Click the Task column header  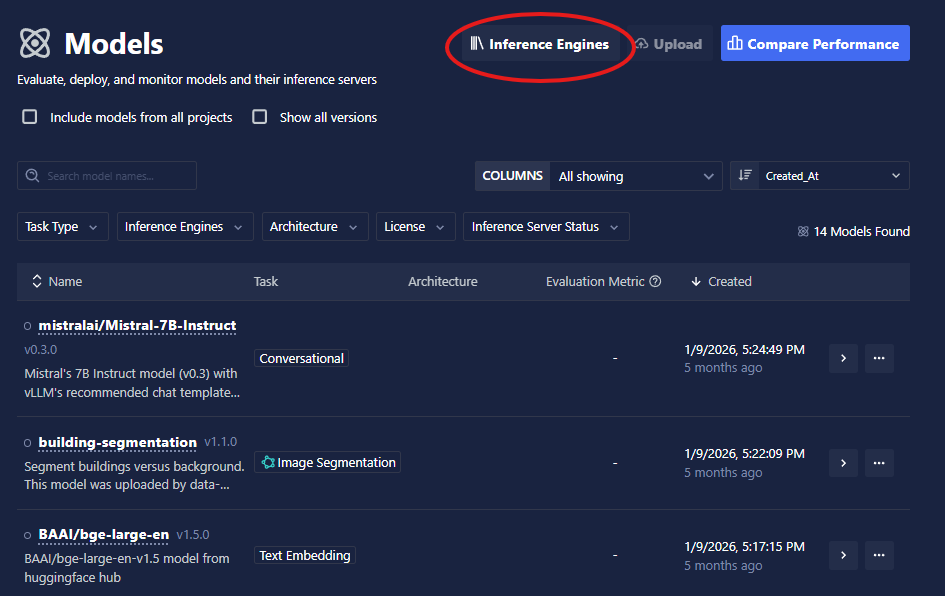pyautogui.click(x=266, y=281)
